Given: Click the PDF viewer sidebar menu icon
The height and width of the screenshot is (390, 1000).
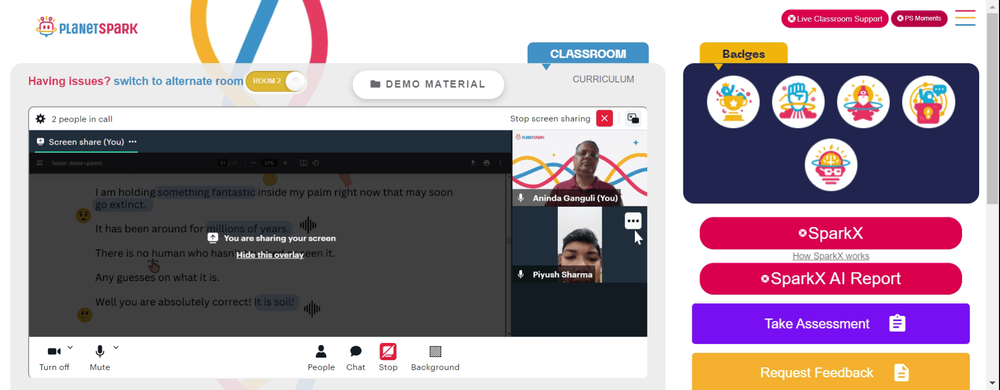Looking at the screenshot, I should (x=40, y=163).
